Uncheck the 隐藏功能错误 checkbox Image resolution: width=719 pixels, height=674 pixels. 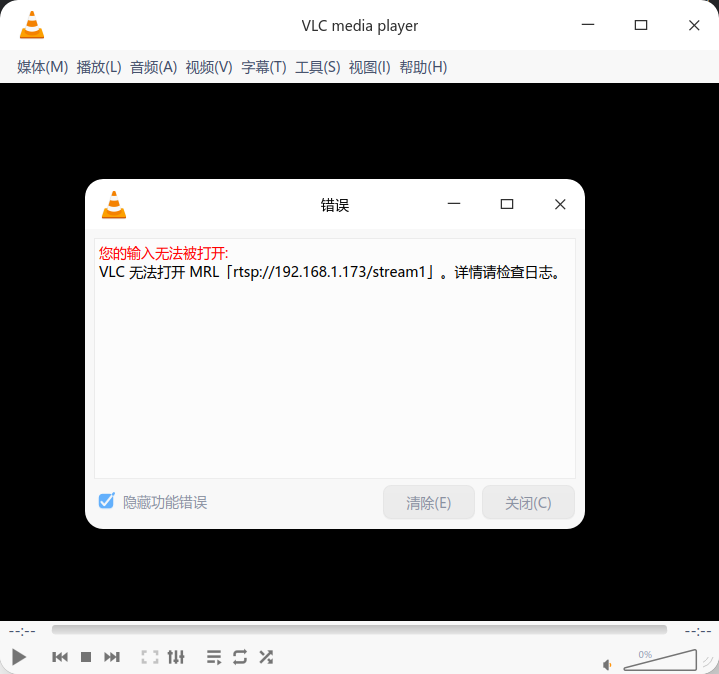point(106,501)
